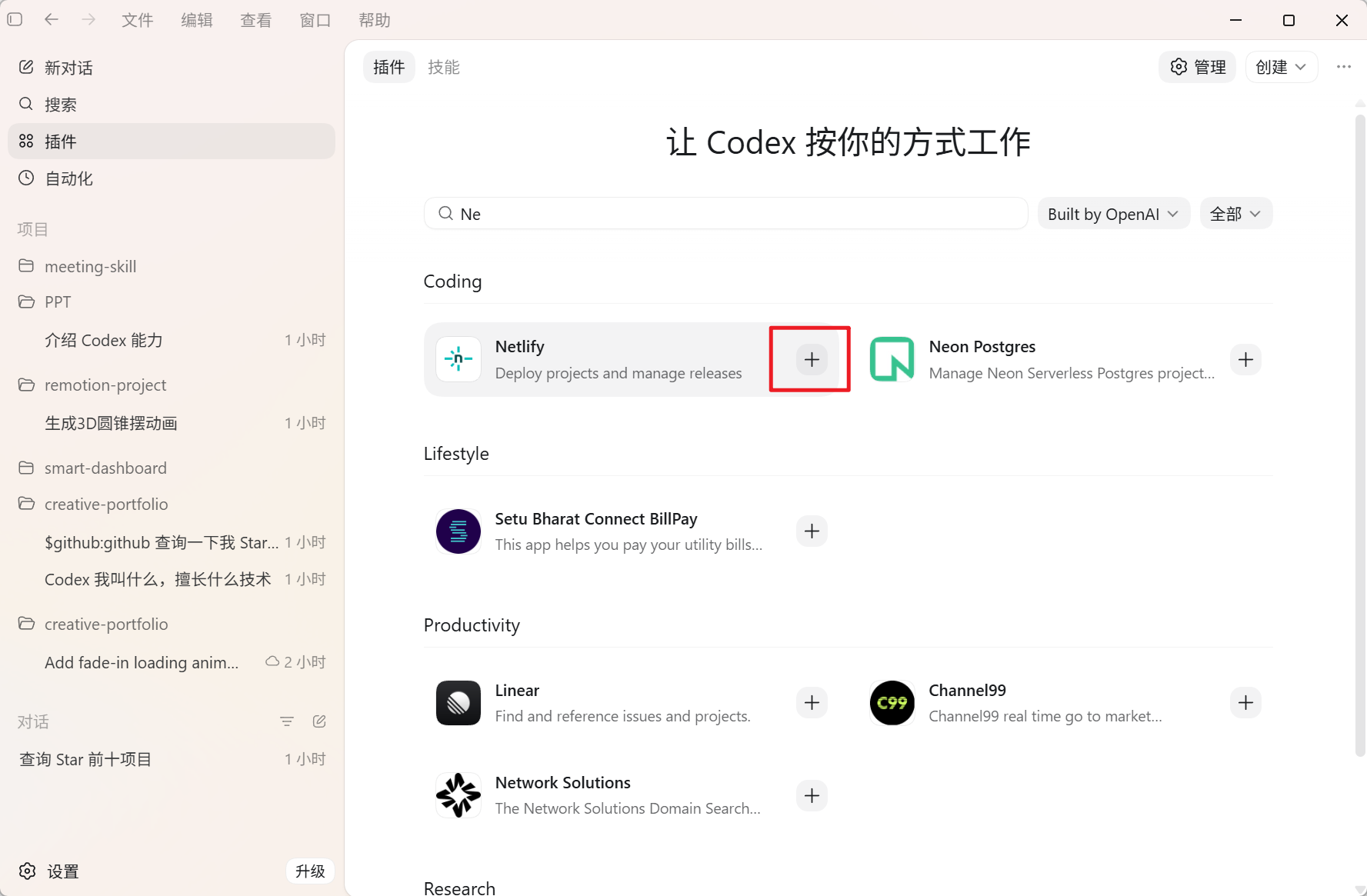Open the meeting-skill project folder
This screenshot has width=1367, height=896.
172,266
